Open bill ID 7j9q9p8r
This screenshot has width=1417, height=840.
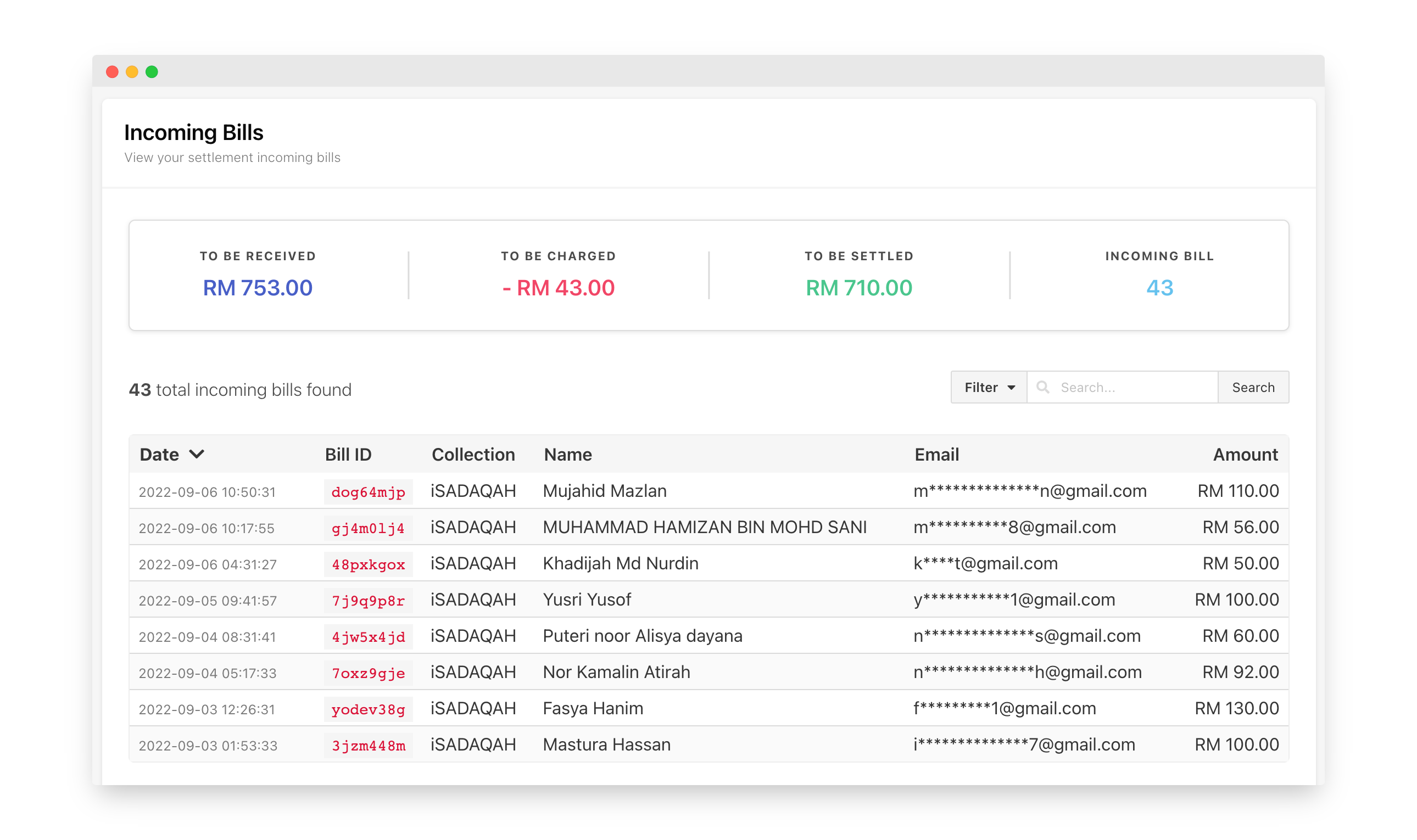tap(368, 600)
